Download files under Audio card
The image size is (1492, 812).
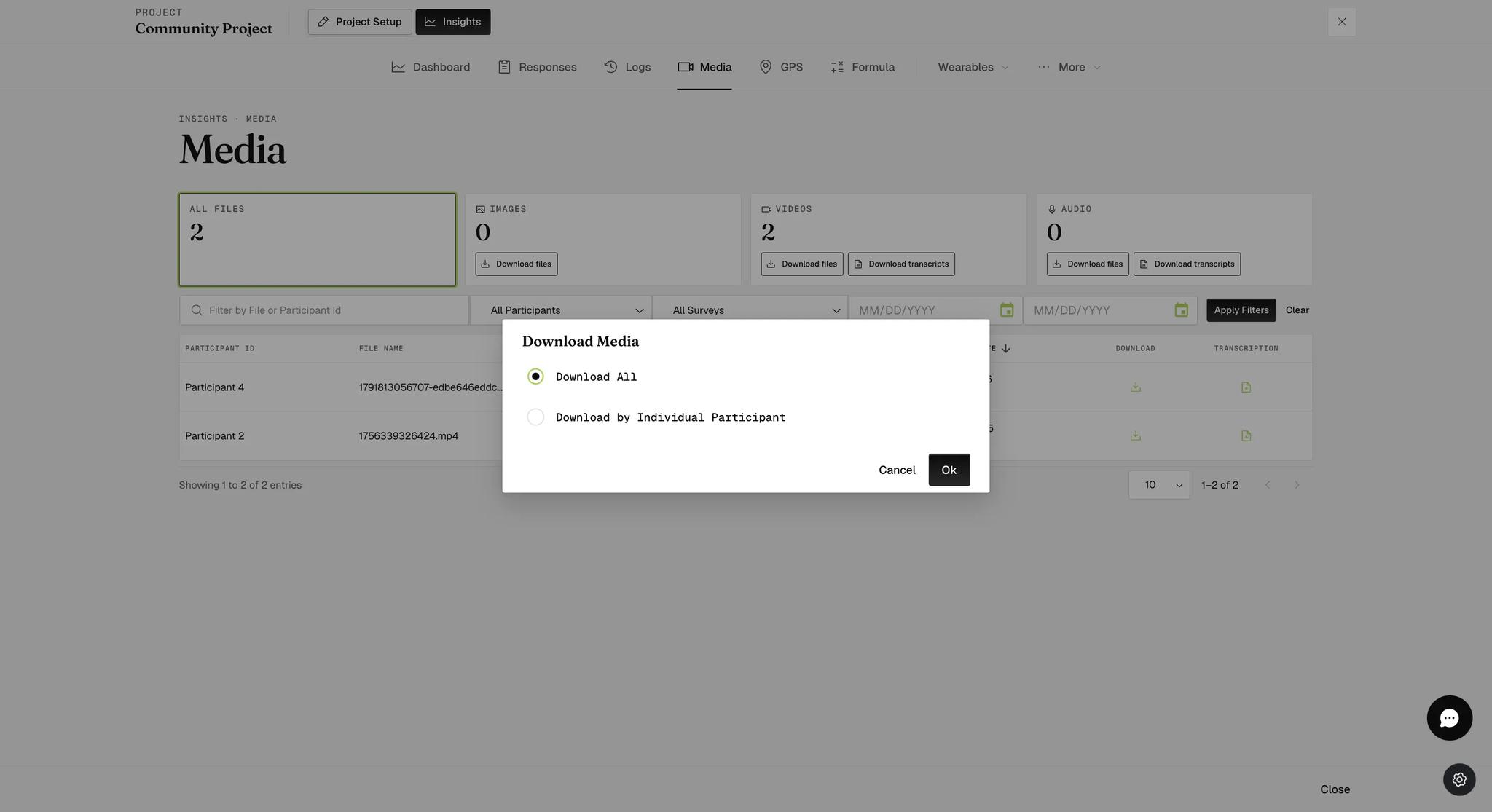[x=1088, y=264]
